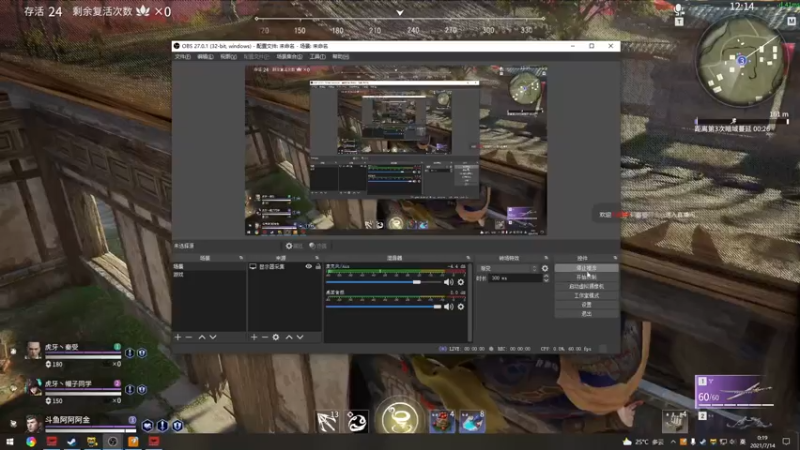Open the Scene Collection menu in OBS
Screen dimensions: 800x450
pyautogui.click(x=289, y=57)
